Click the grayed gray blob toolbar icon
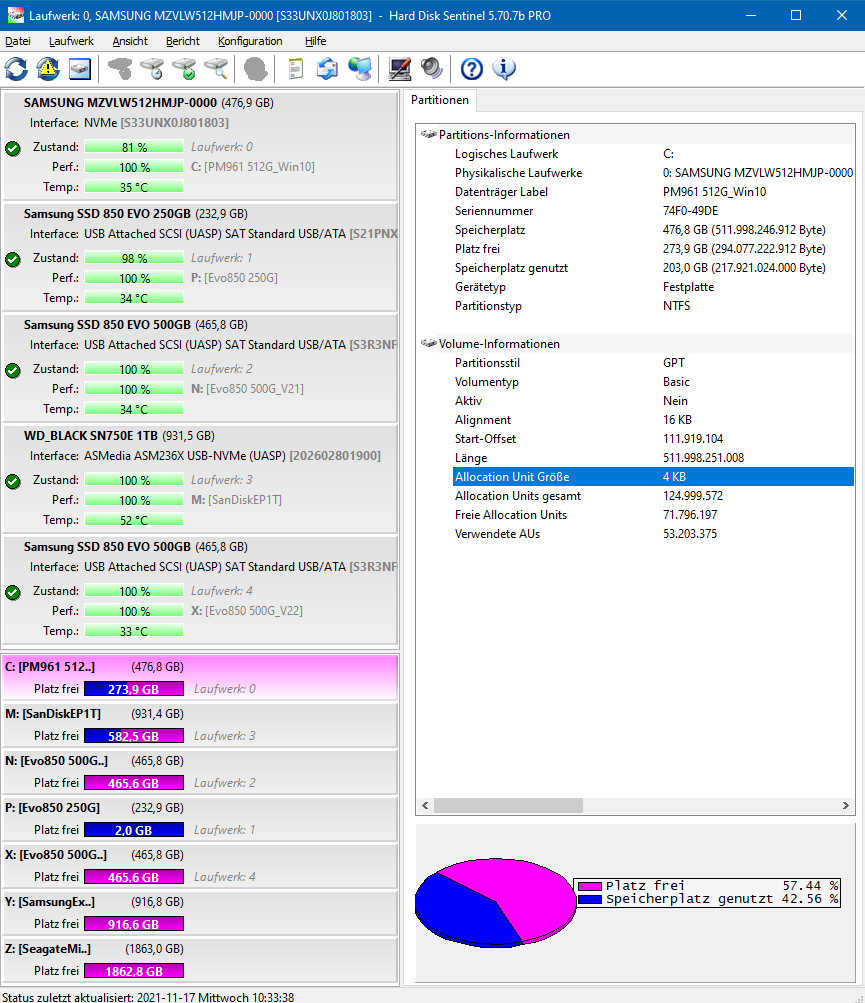The image size is (865, 1003). (x=256, y=68)
